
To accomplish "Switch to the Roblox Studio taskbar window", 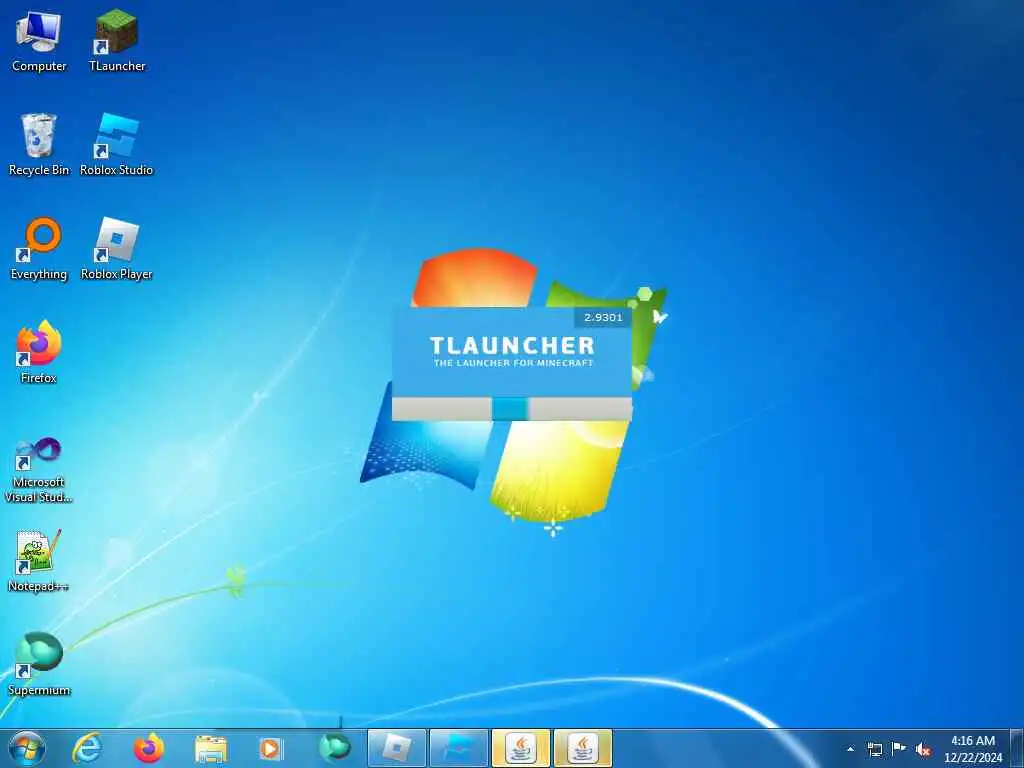I will click(458, 748).
